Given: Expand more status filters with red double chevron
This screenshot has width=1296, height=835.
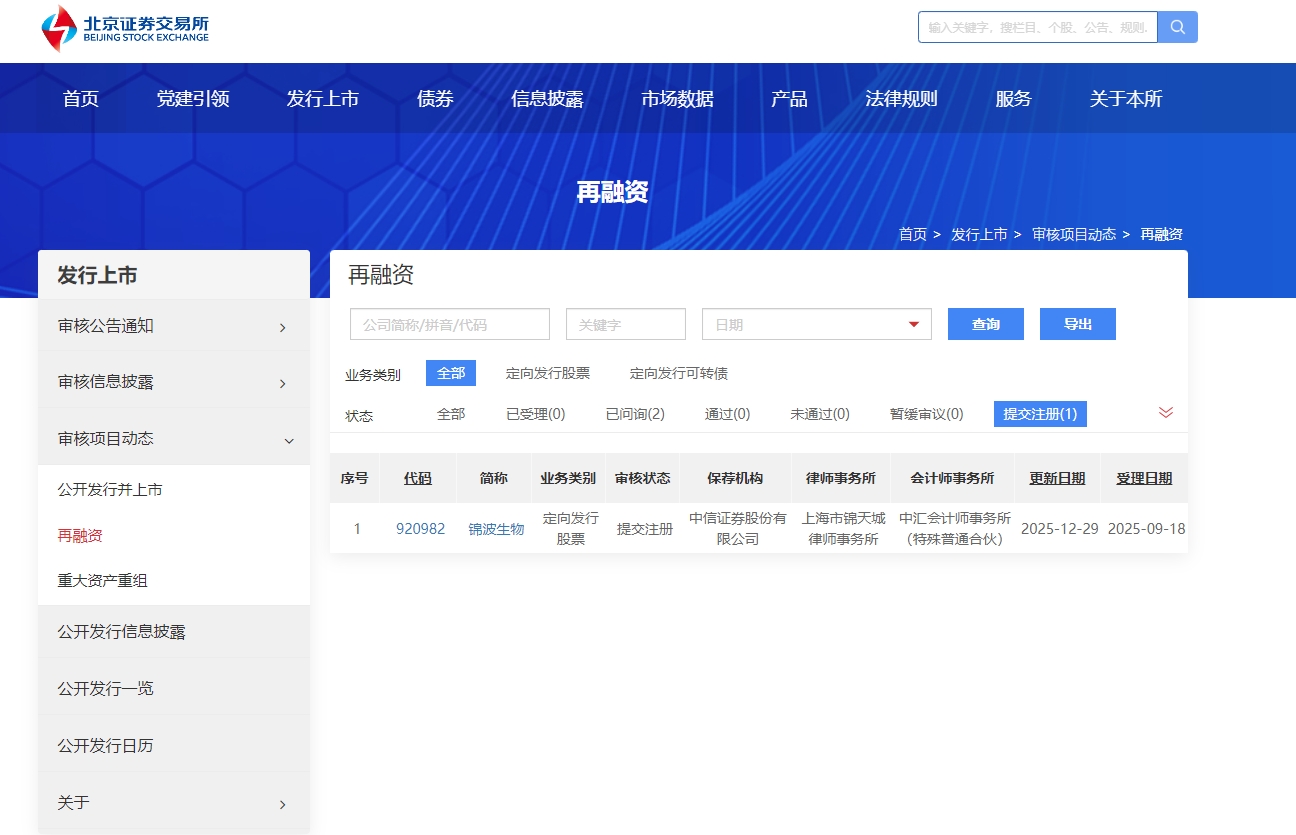Looking at the screenshot, I should (1165, 413).
